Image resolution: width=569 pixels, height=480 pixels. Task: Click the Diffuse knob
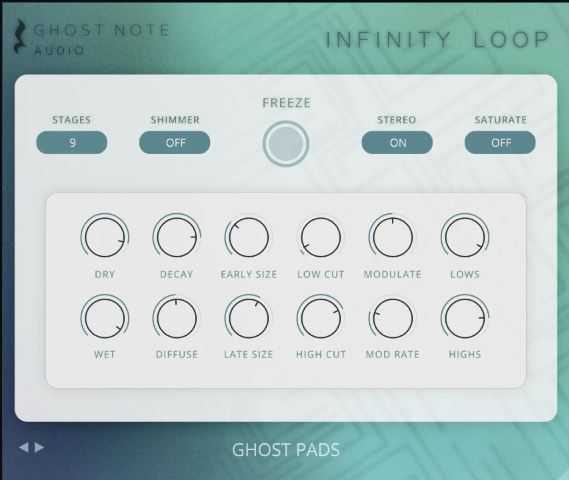tap(177, 319)
